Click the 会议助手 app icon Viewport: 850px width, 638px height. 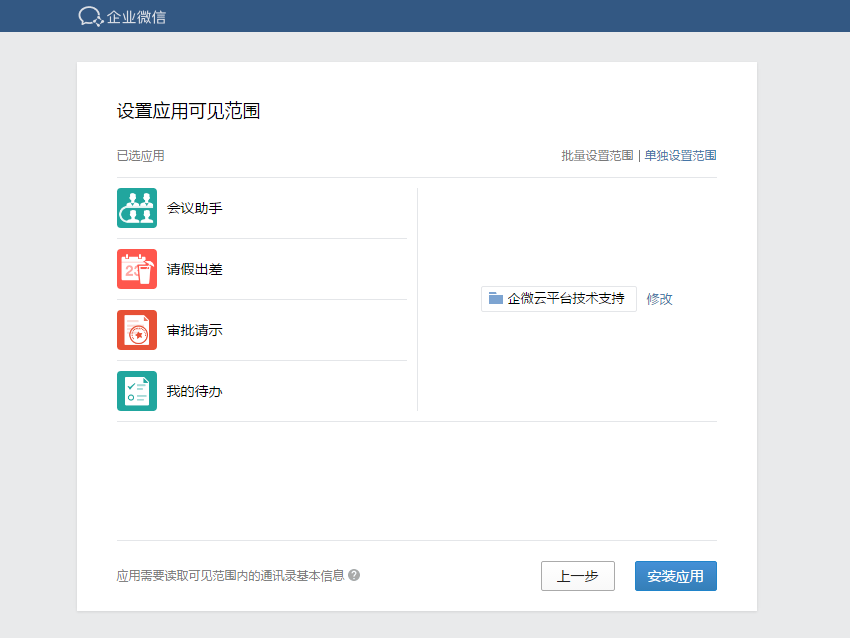[x=137, y=208]
